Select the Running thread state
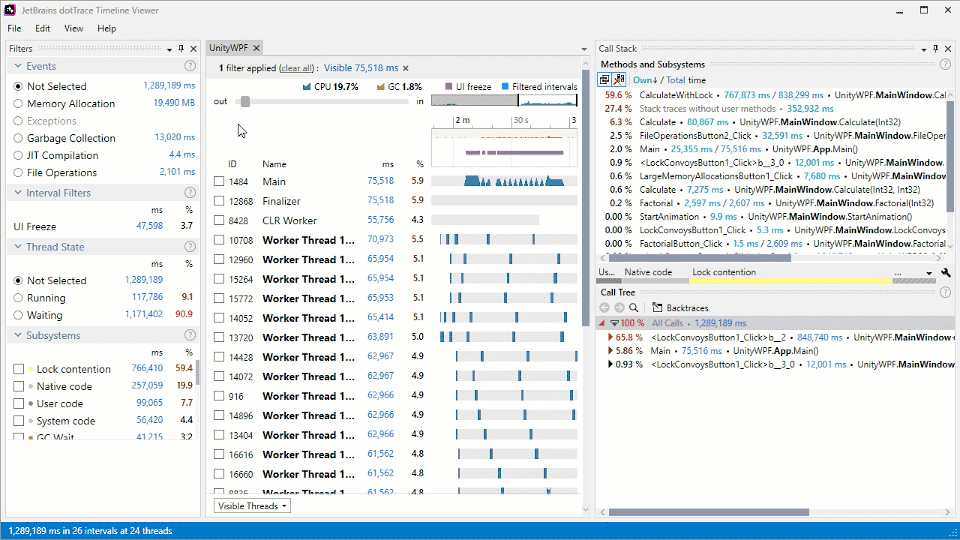Viewport: 960px width, 540px height. click(18, 298)
